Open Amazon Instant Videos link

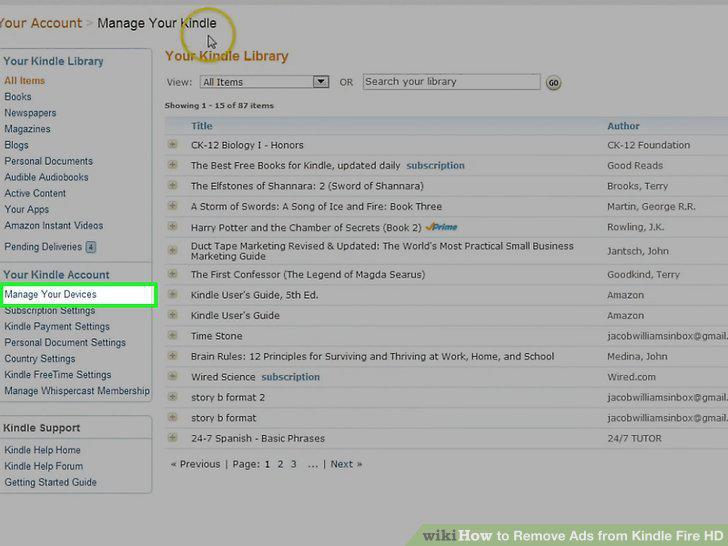54,226
